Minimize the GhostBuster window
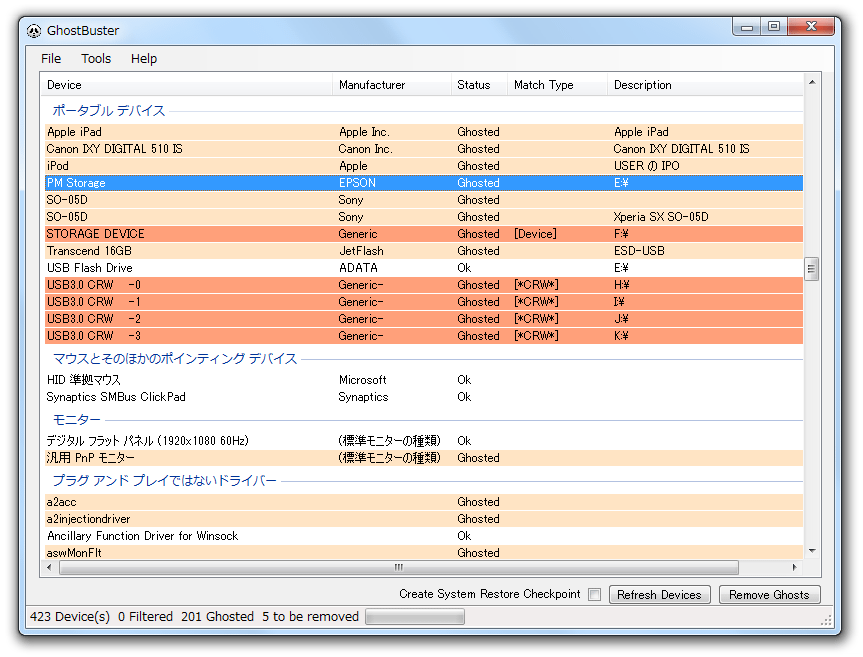The image size is (863, 657). pyautogui.click(x=747, y=27)
